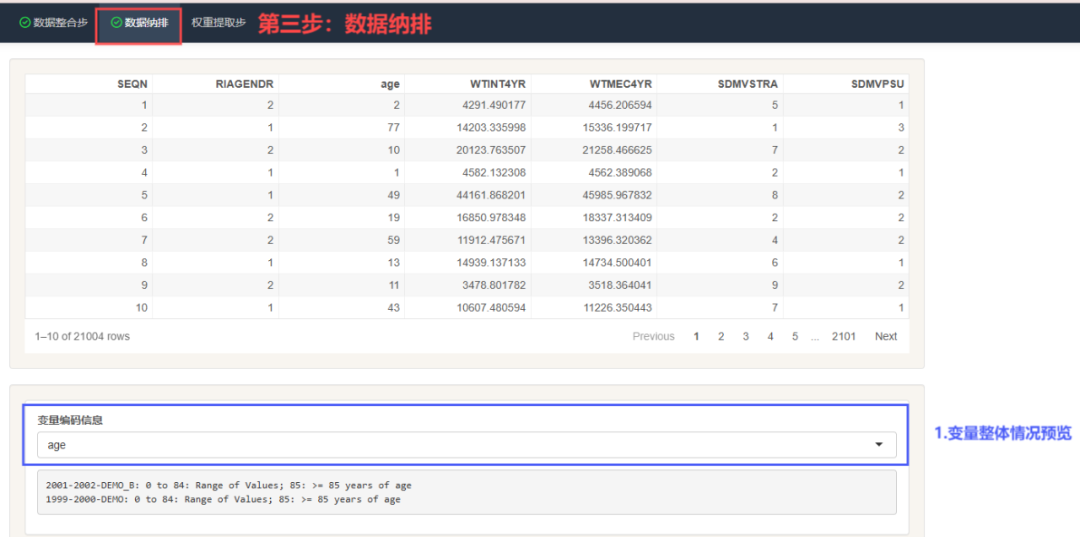1080x537 pixels.
Task: Click the 1–10 of 21004 rows text
Action: pyautogui.click(x=82, y=336)
